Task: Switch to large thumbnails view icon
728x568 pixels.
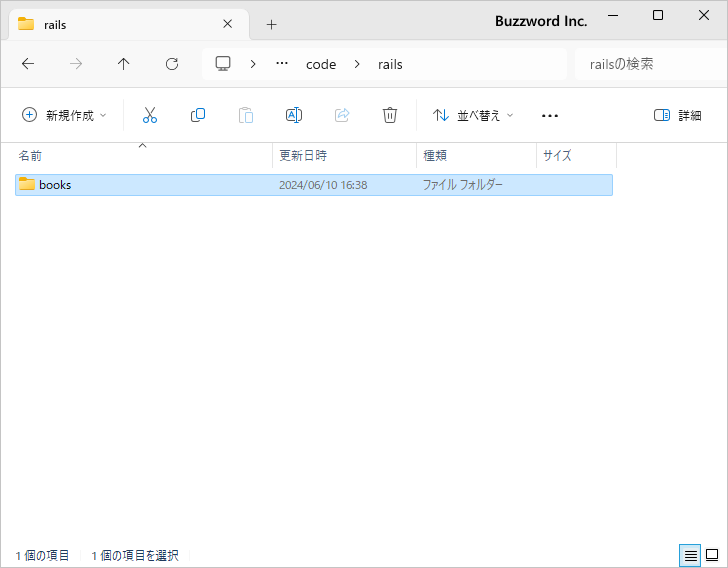Action: click(712, 555)
